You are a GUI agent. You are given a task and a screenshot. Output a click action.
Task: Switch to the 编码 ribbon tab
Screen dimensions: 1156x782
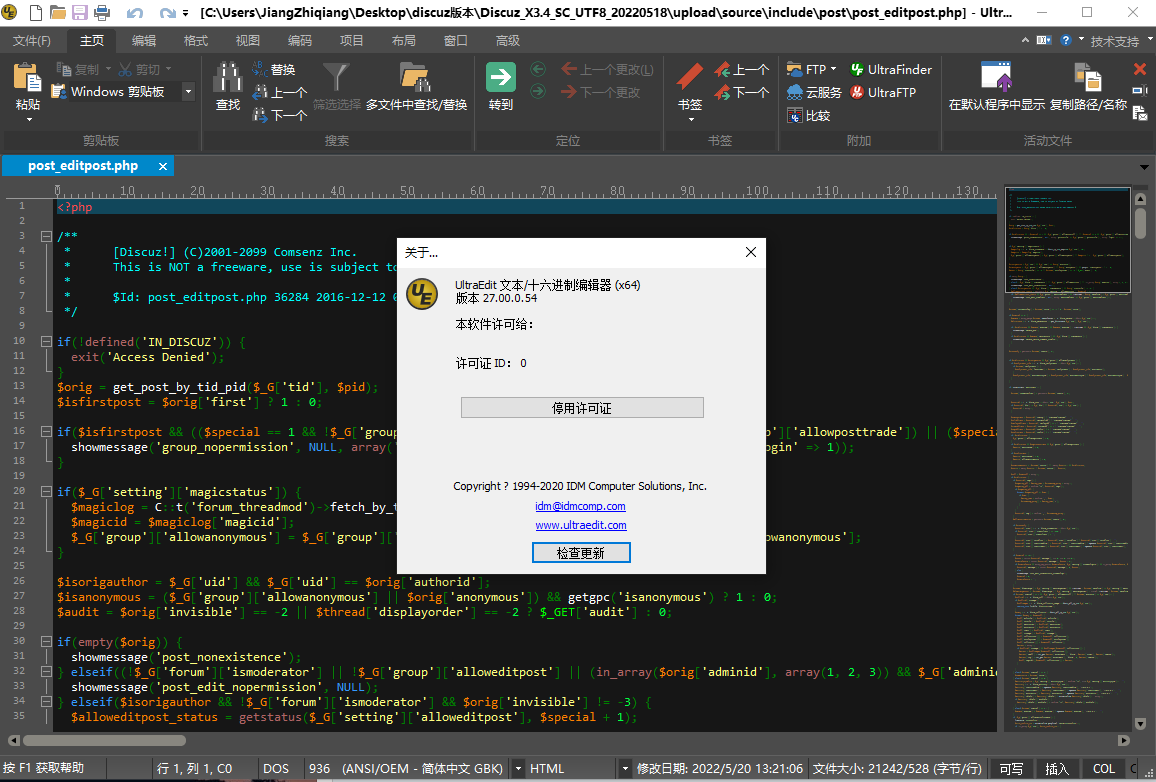(x=299, y=41)
